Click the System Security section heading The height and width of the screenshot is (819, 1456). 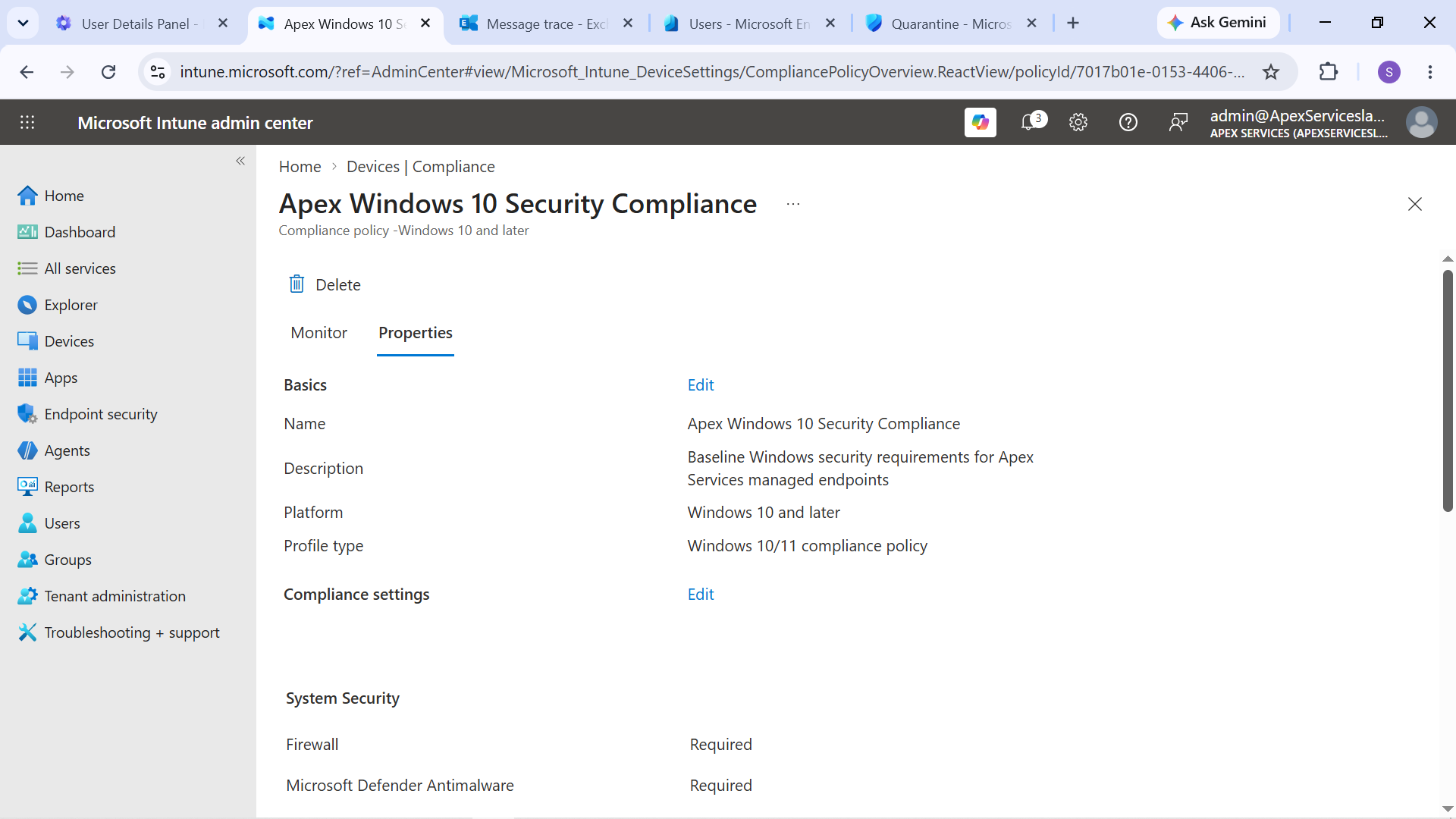click(x=342, y=698)
